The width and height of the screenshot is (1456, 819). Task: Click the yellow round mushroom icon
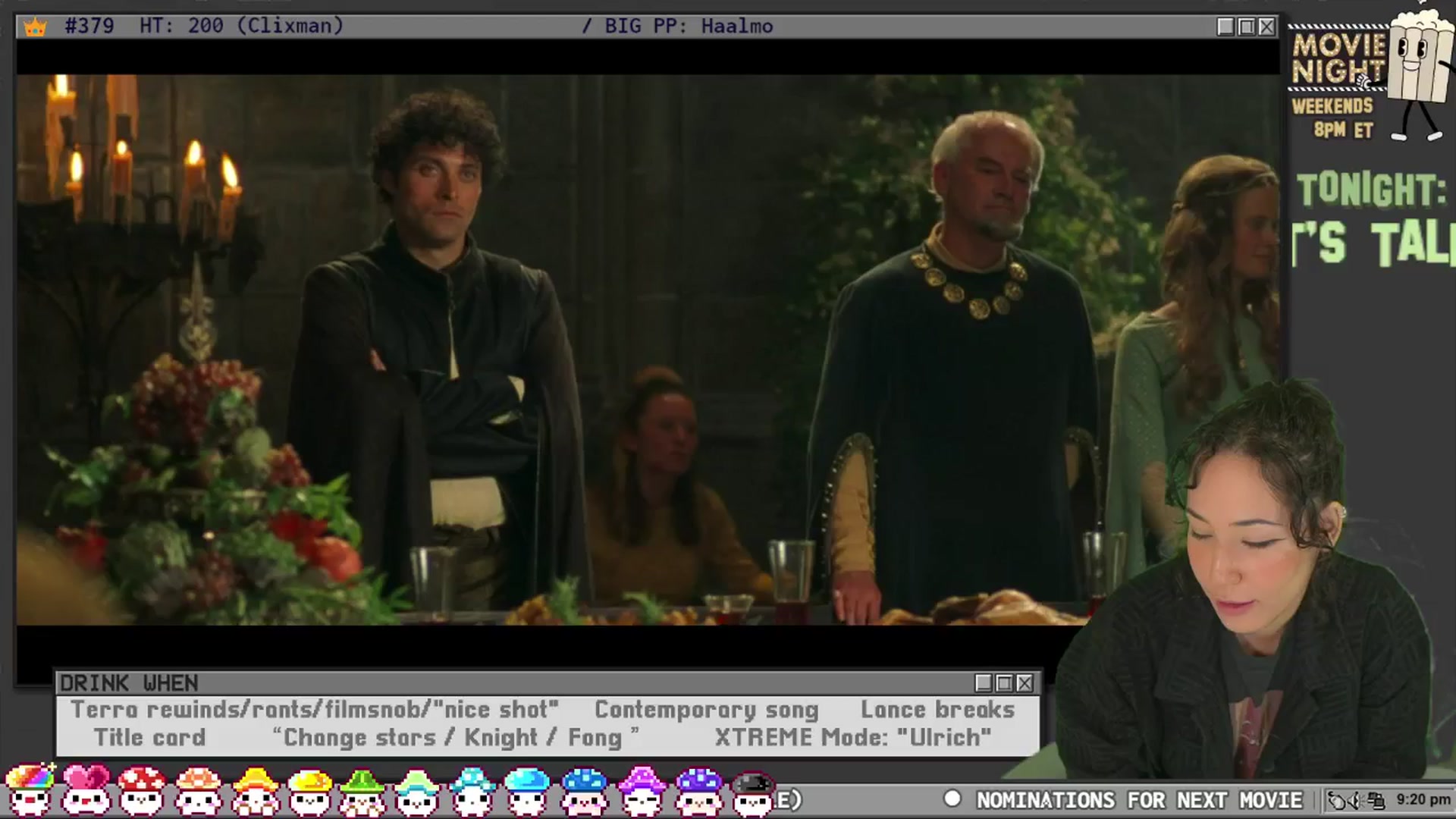coord(310,792)
